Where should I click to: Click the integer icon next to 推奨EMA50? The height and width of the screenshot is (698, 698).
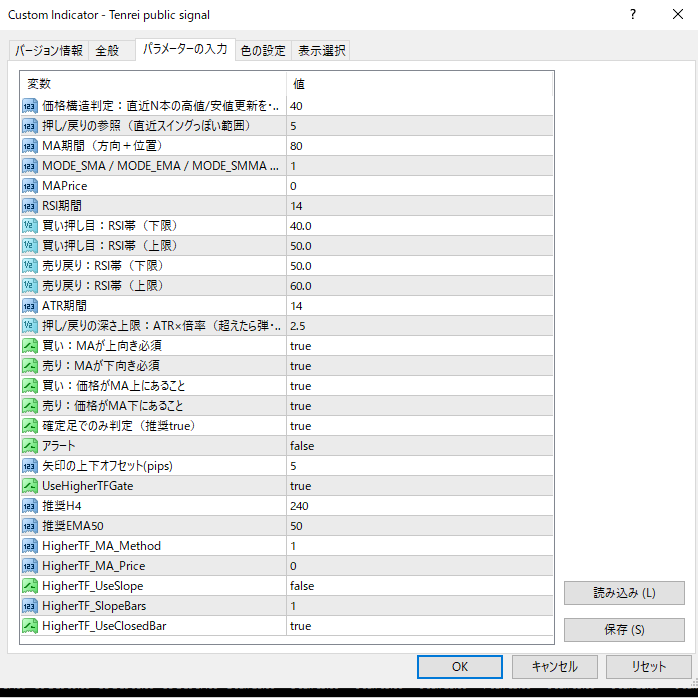pos(30,526)
